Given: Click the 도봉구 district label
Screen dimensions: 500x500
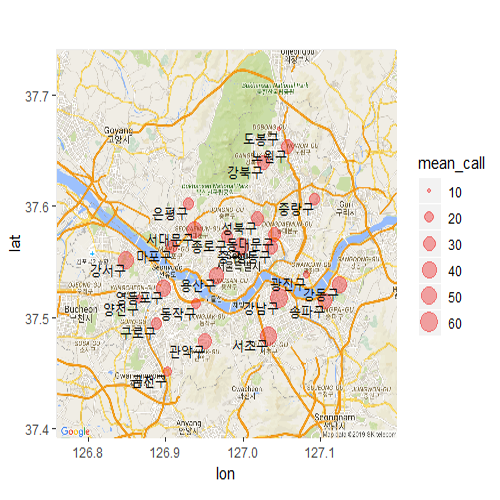Looking at the screenshot, I should (x=261, y=139).
